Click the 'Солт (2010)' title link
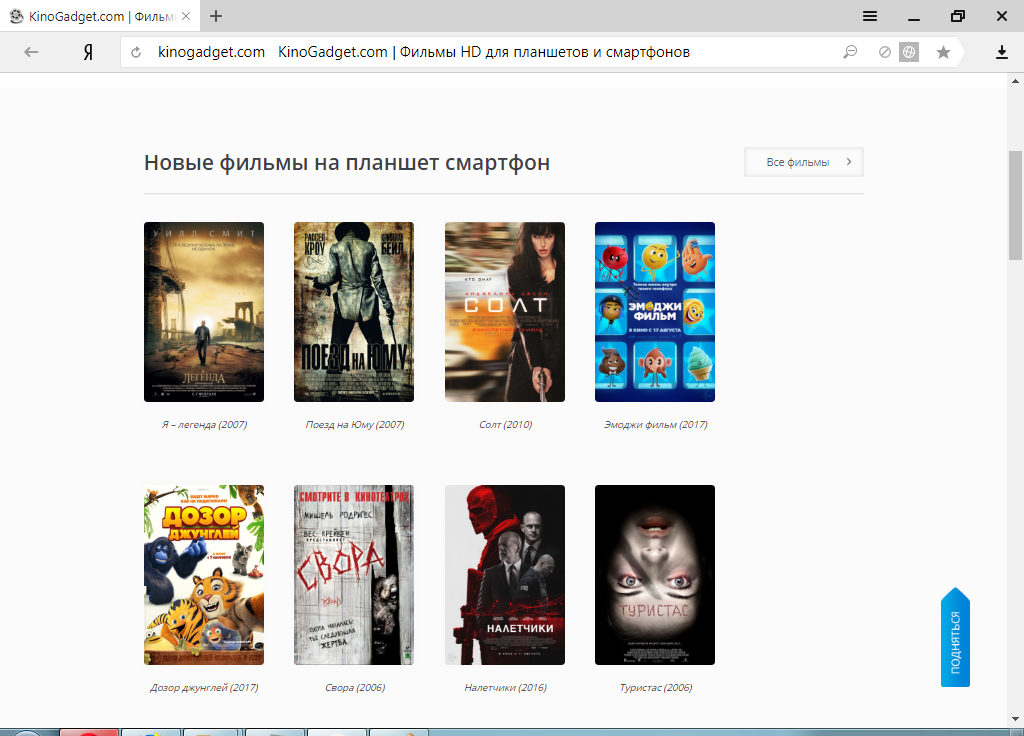The image size is (1024, 736). pyautogui.click(x=505, y=424)
